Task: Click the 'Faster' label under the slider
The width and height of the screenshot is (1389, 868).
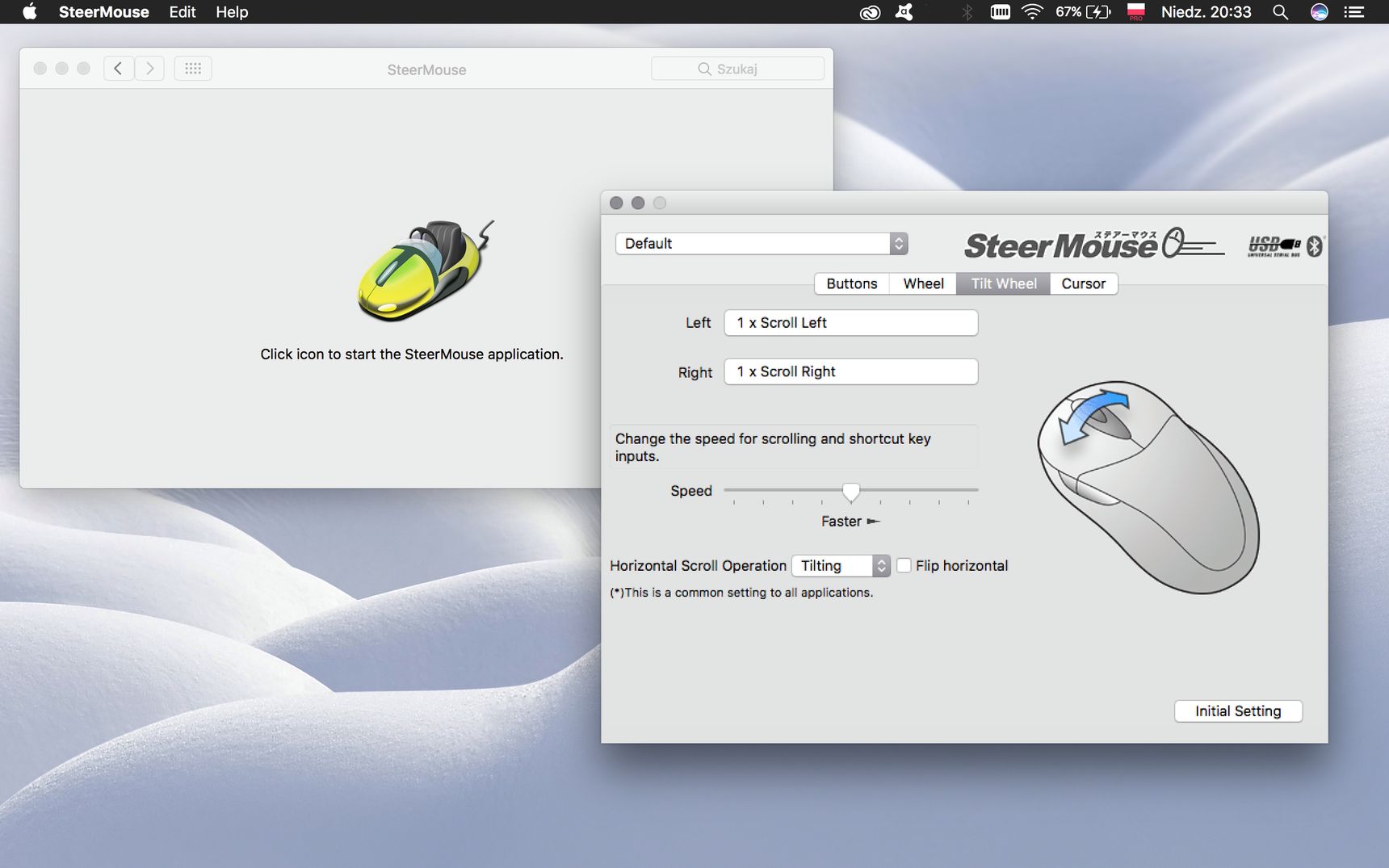Action: (841, 522)
